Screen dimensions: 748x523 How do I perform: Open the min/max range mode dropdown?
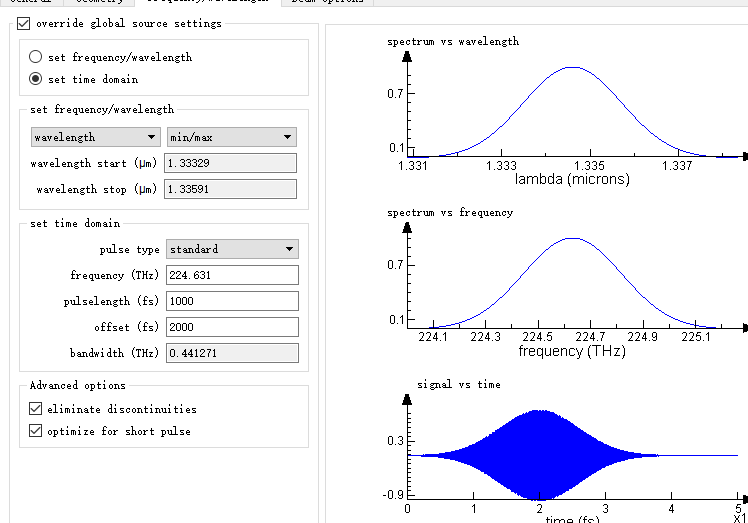click(231, 137)
